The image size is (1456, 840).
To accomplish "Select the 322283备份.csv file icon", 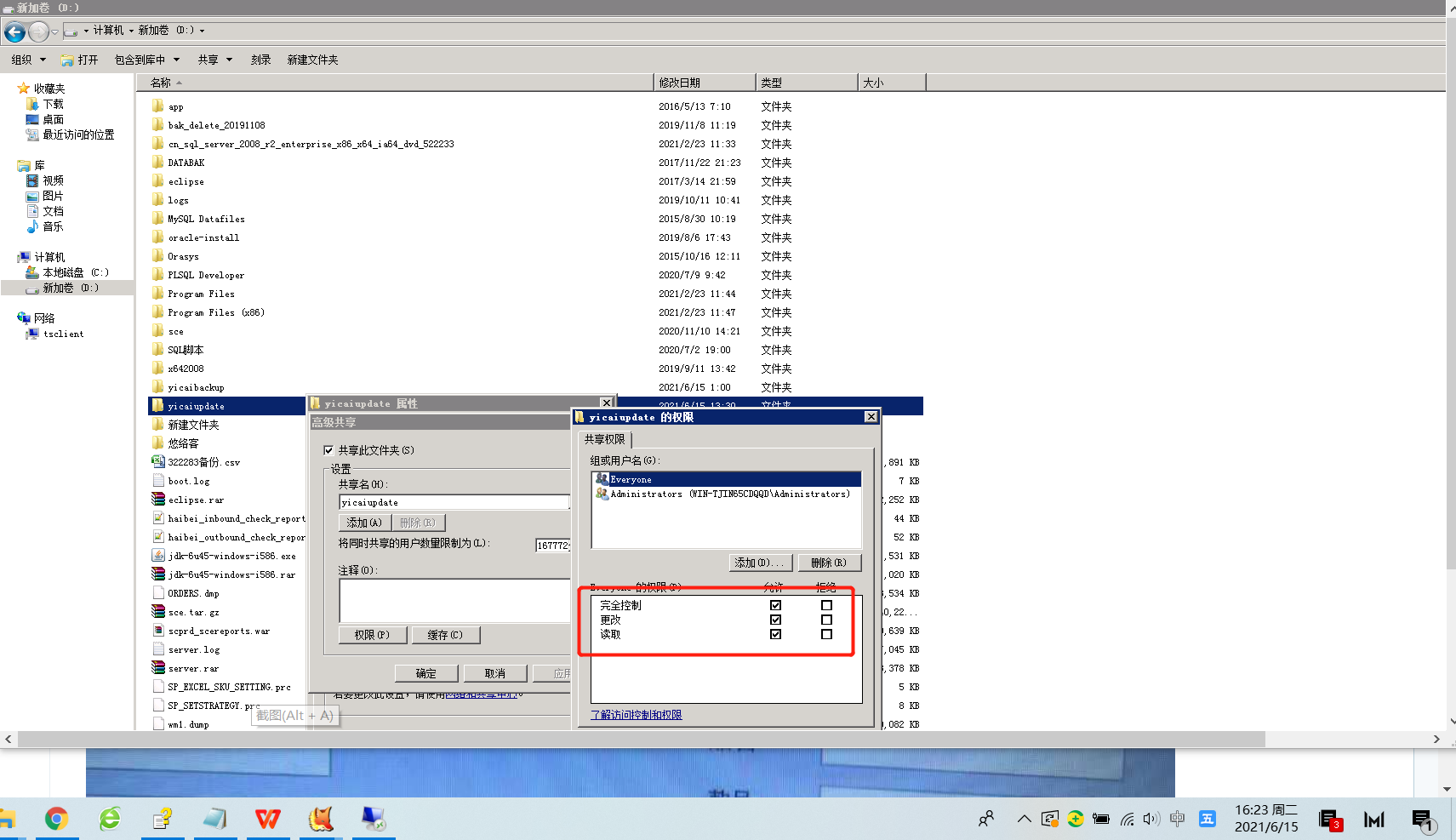I will 158,462.
